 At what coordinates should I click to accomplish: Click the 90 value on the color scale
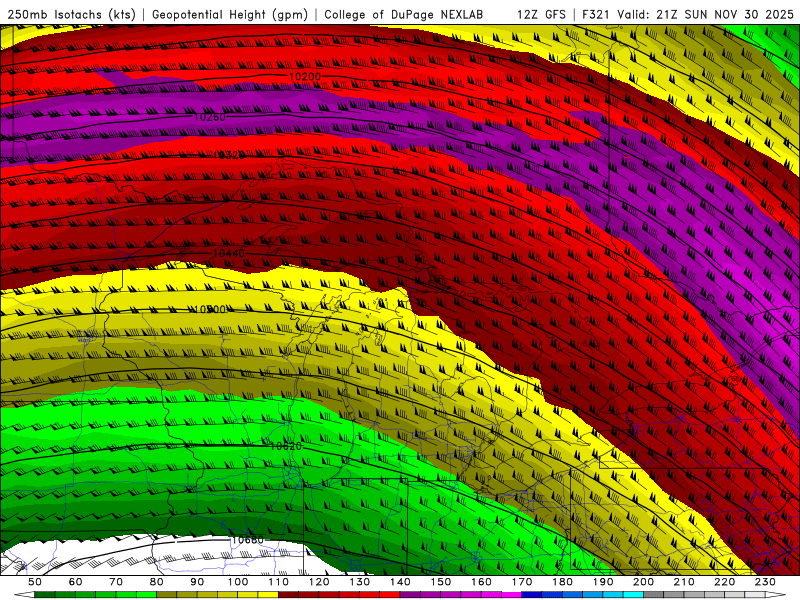[197, 582]
